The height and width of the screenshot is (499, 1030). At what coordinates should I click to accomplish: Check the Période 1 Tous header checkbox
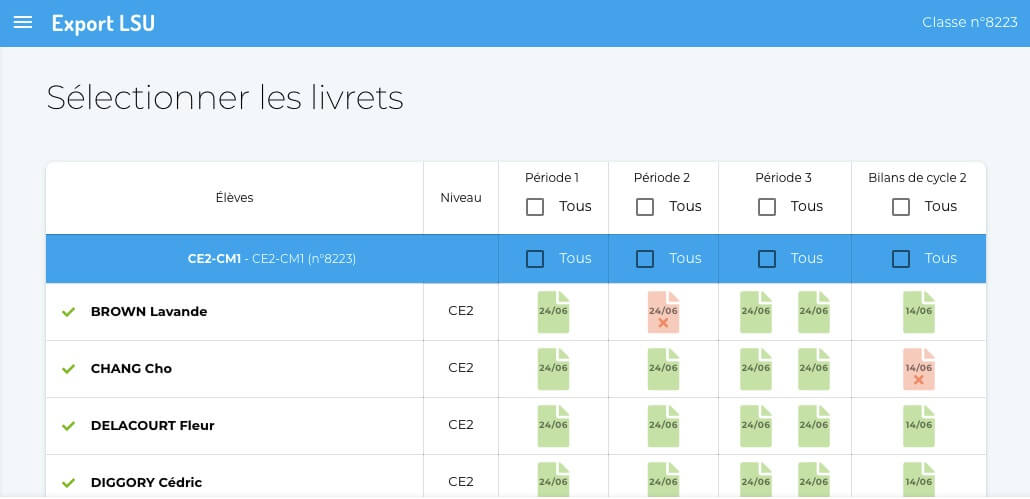coord(535,207)
